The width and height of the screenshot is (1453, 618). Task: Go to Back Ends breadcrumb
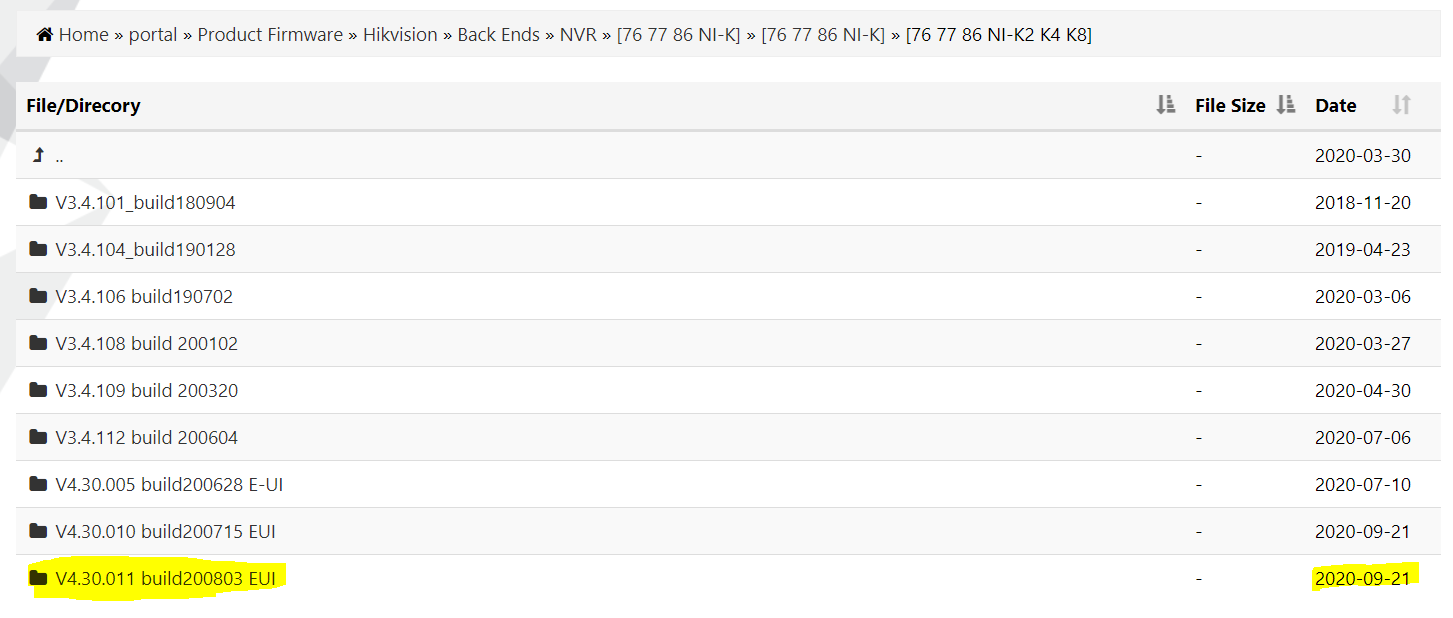[x=498, y=35]
